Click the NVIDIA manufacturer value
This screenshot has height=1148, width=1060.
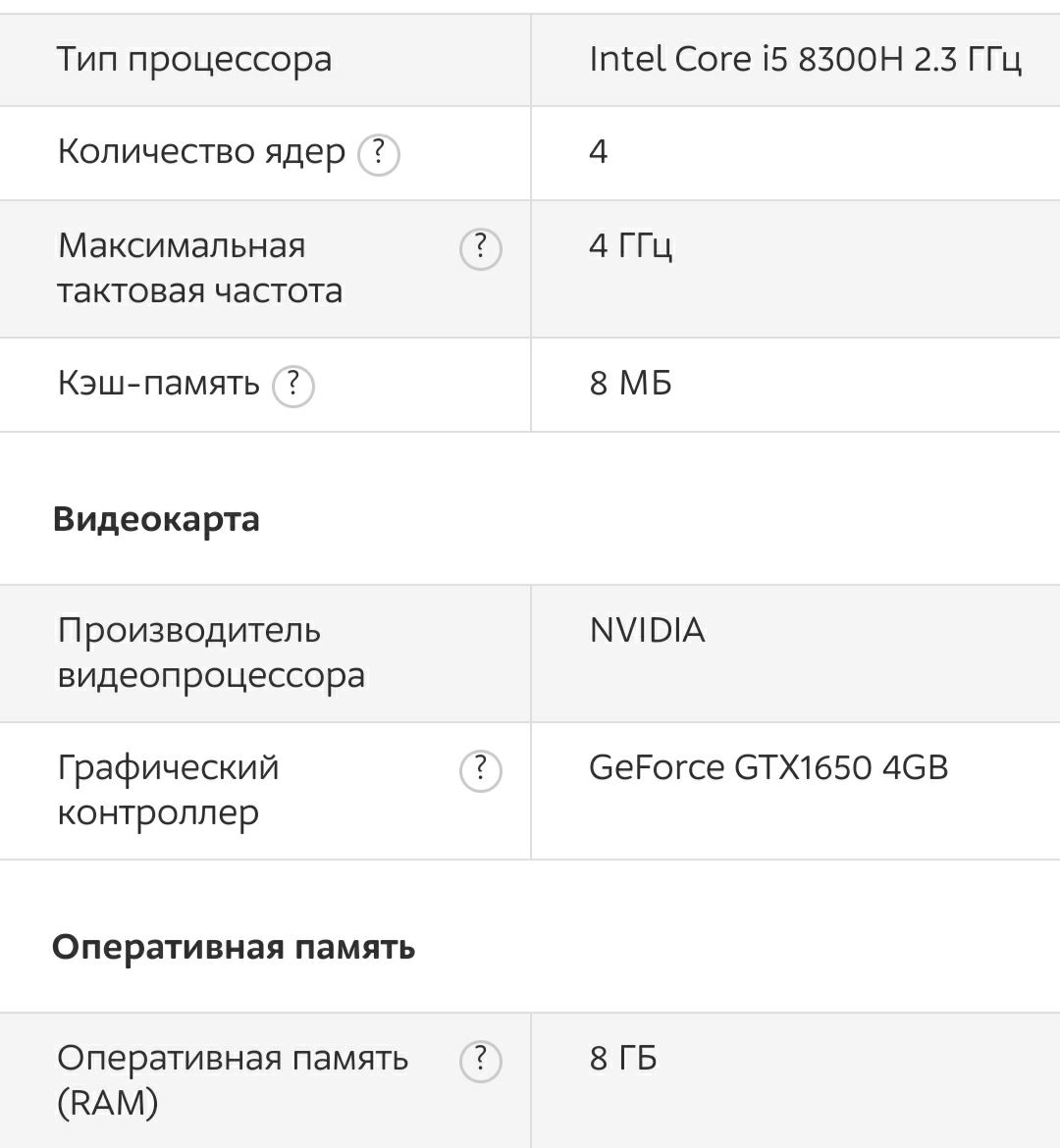(x=647, y=630)
